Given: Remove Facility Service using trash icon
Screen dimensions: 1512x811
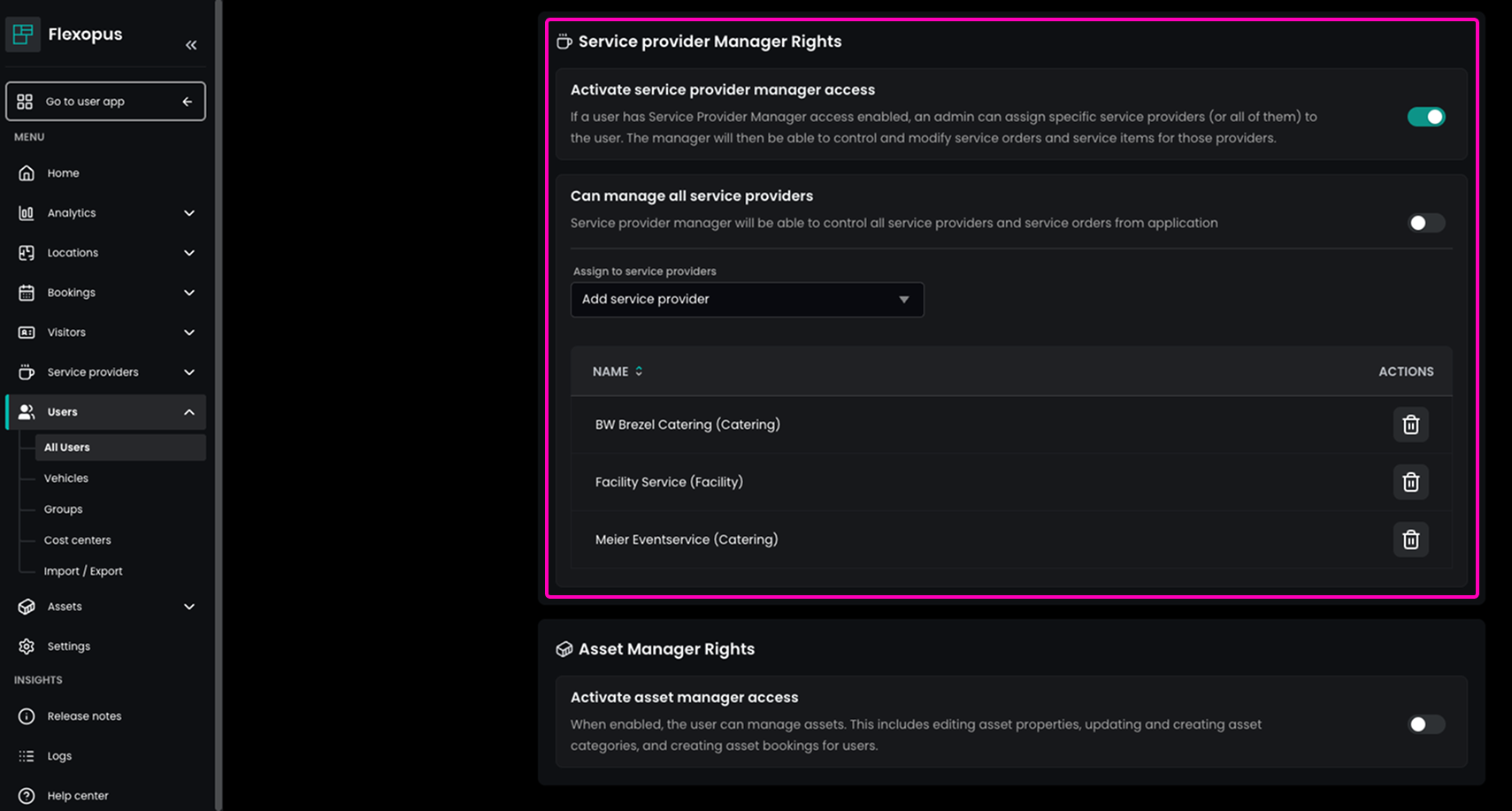Looking at the screenshot, I should (x=1410, y=482).
